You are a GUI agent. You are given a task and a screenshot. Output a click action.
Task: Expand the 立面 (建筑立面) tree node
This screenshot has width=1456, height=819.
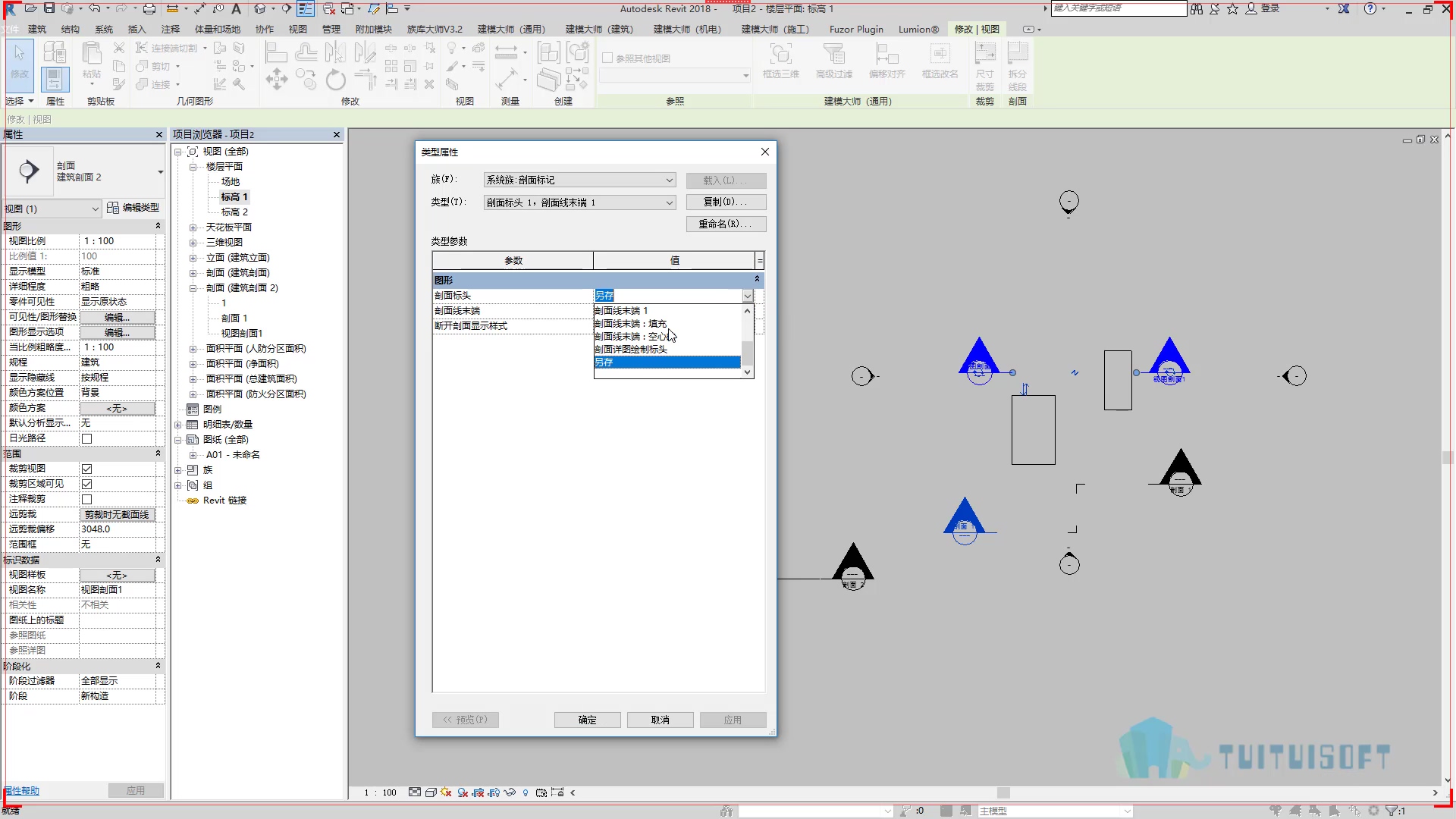point(193,258)
